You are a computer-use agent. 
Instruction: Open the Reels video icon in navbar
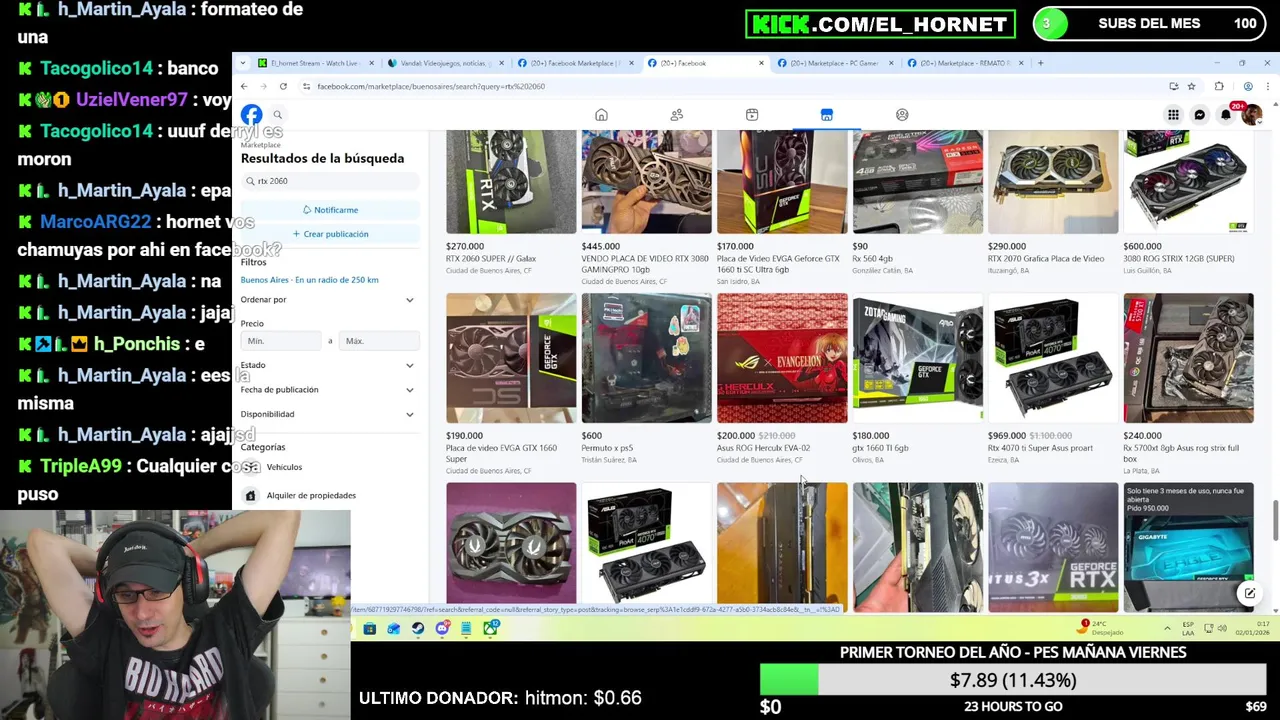pyautogui.click(x=752, y=115)
